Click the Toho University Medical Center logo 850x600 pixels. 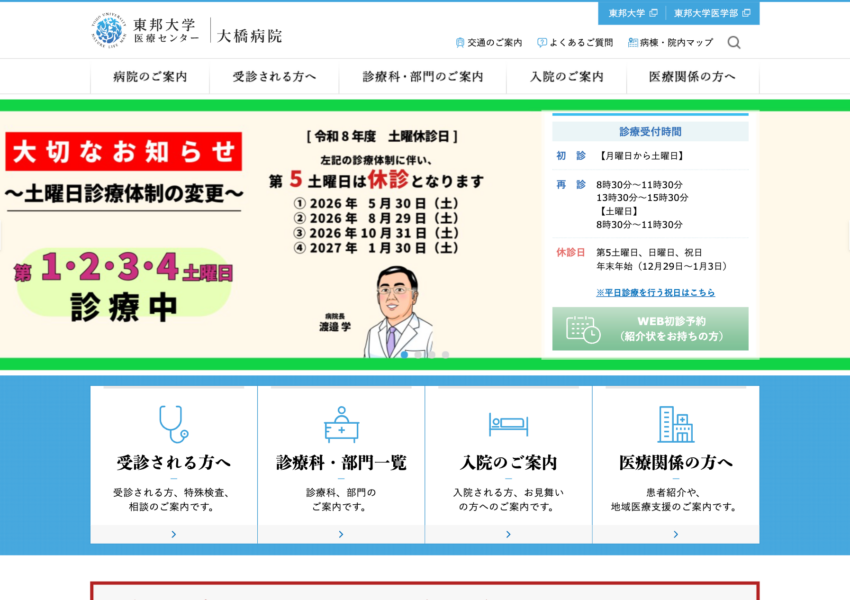point(145,31)
